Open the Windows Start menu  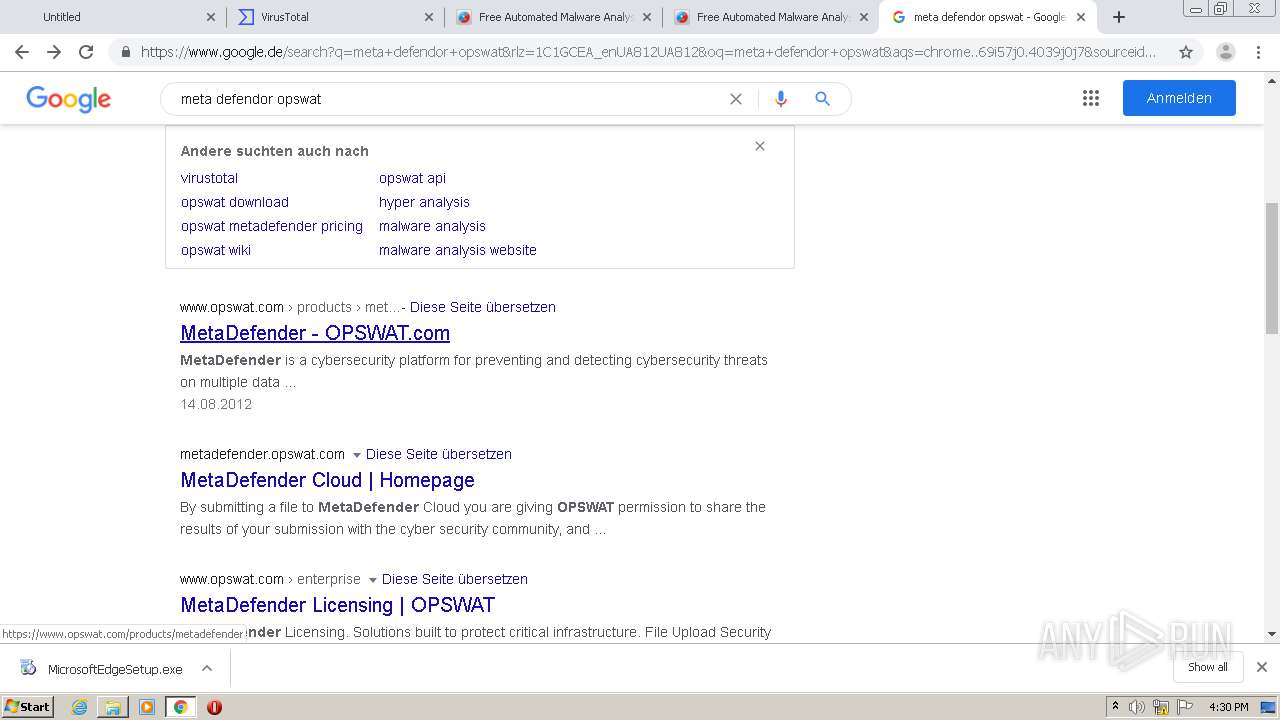(28, 707)
